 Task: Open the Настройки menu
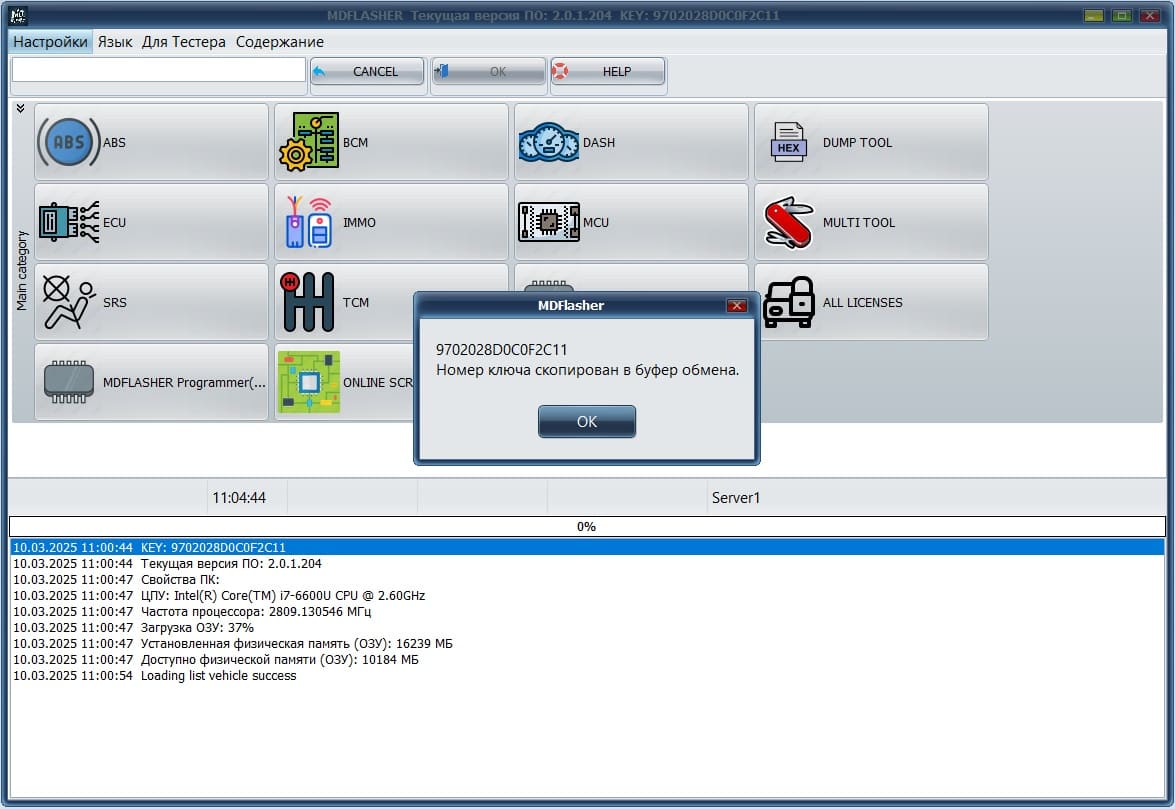pyautogui.click(x=50, y=42)
